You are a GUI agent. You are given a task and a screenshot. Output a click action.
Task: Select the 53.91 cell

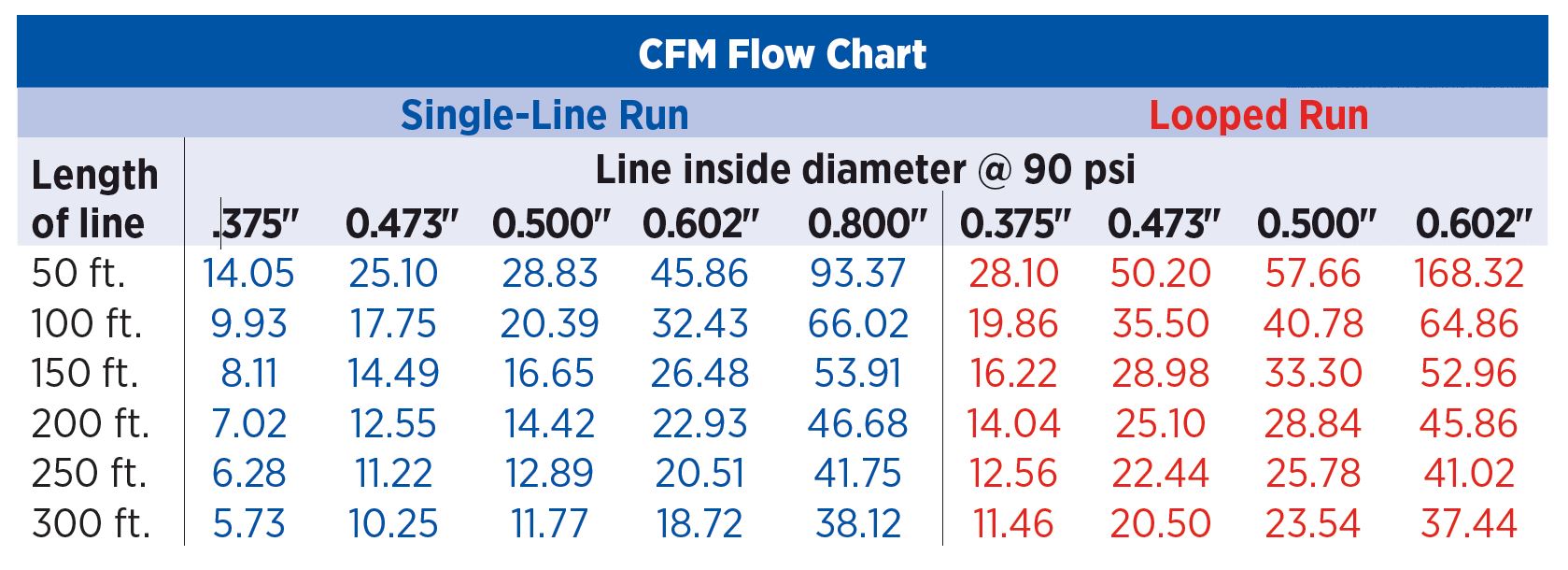point(858,374)
